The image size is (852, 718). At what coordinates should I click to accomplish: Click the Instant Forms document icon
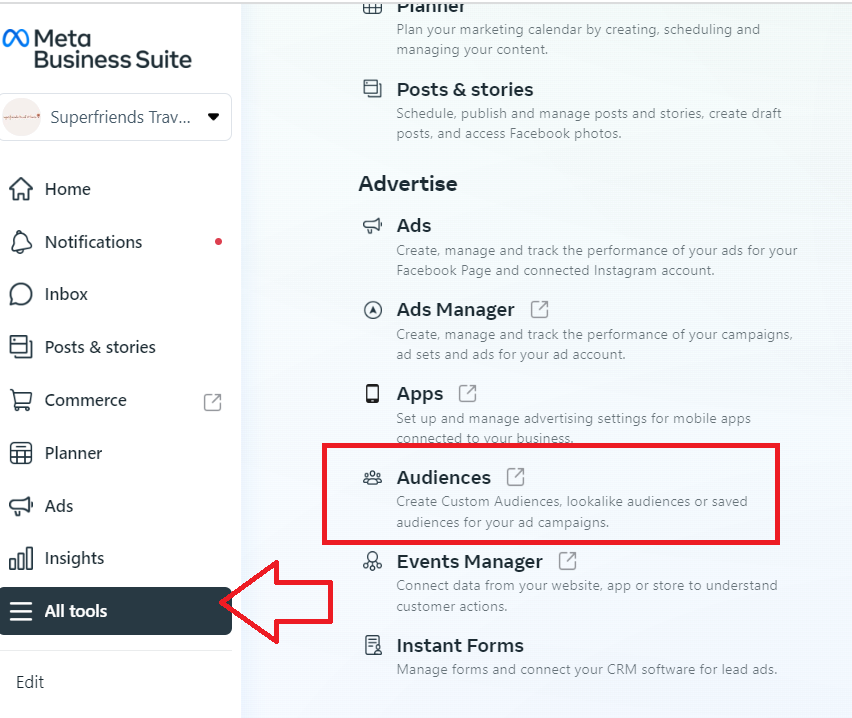pyautogui.click(x=373, y=645)
